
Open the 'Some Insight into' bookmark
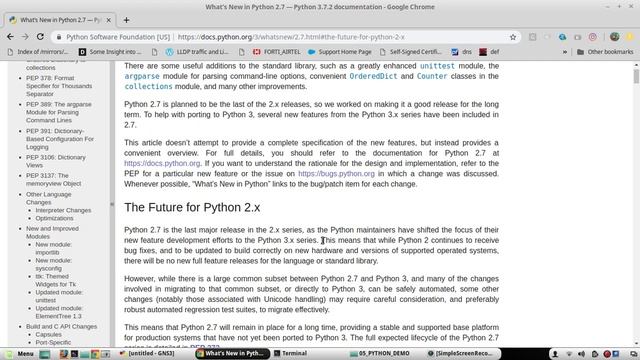tap(110, 52)
